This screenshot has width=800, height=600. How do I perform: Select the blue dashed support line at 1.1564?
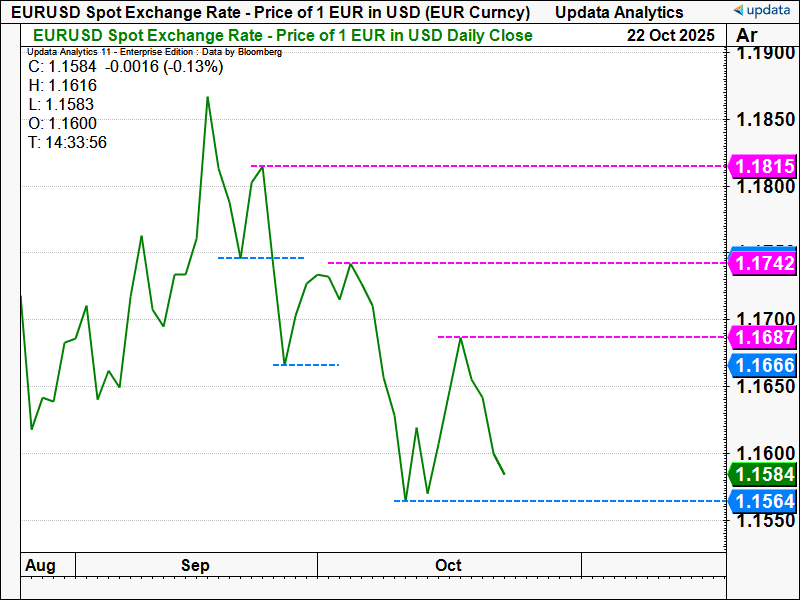[x=560, y=501]
